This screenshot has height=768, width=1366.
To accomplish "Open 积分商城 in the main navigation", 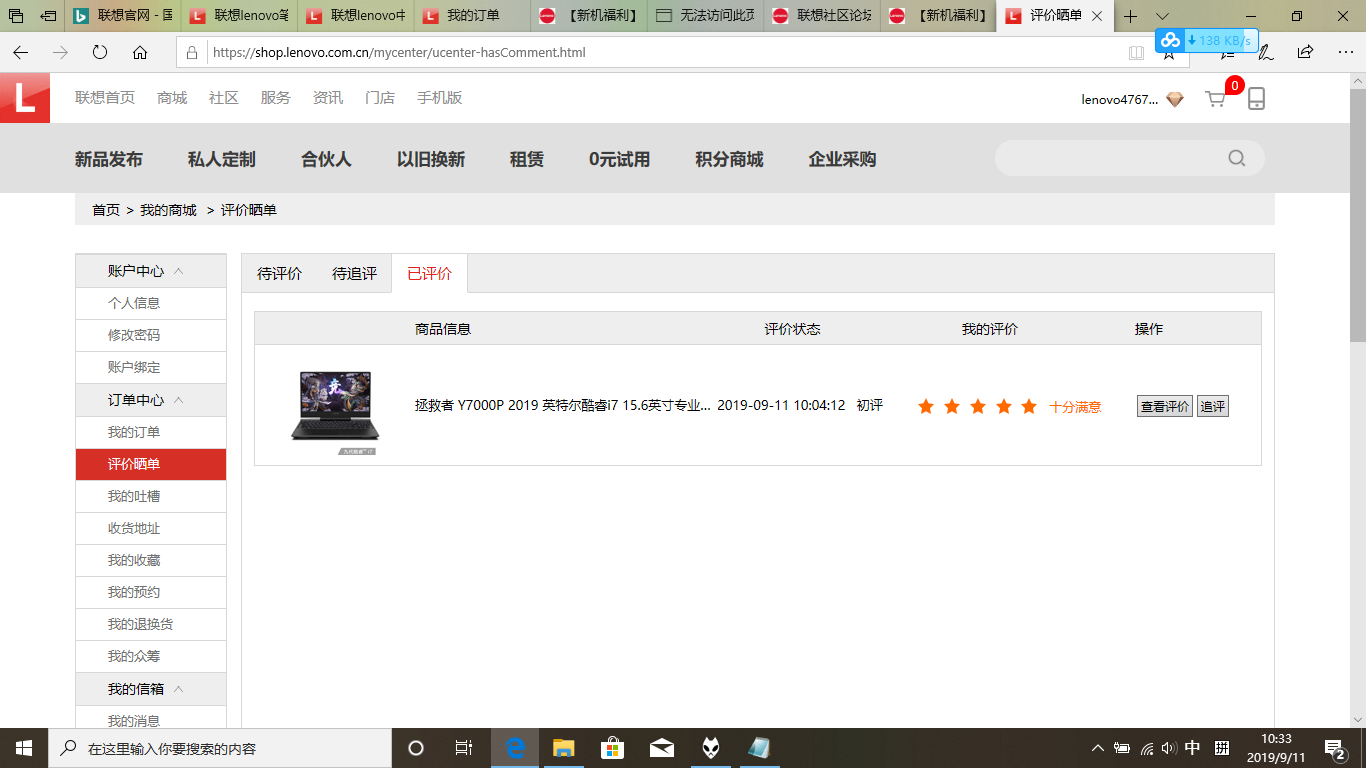I will [729, 159].
